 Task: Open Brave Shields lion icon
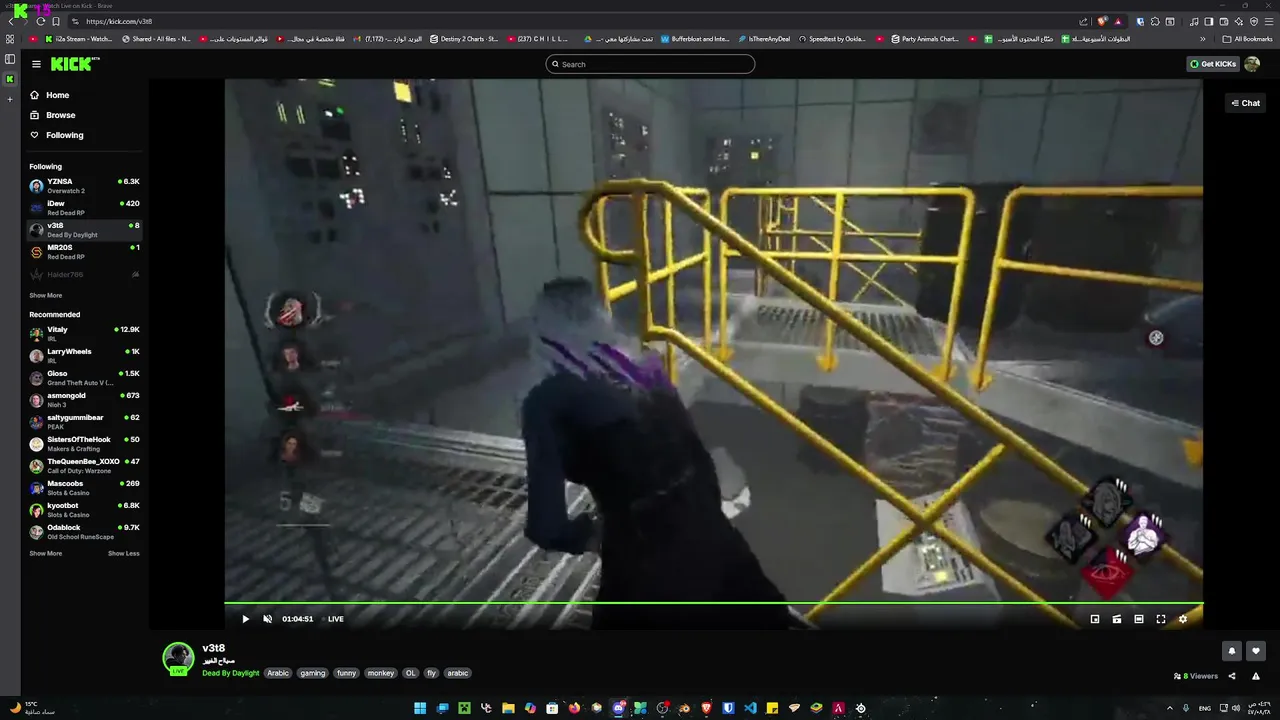coord(1102,21)
